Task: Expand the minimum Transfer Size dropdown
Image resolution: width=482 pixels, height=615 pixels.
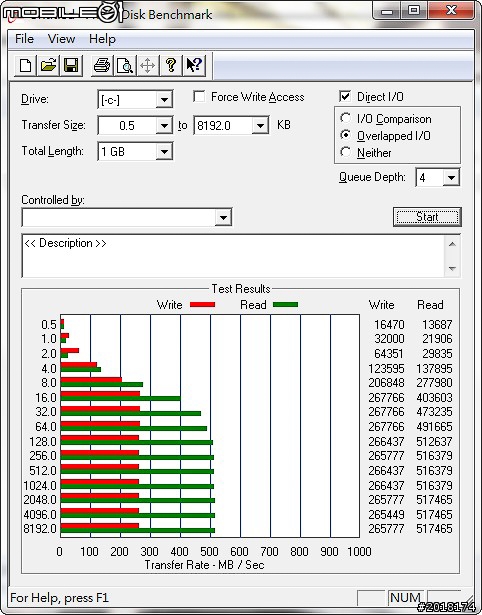Action: pyautogui.click(x=164, y=126)
